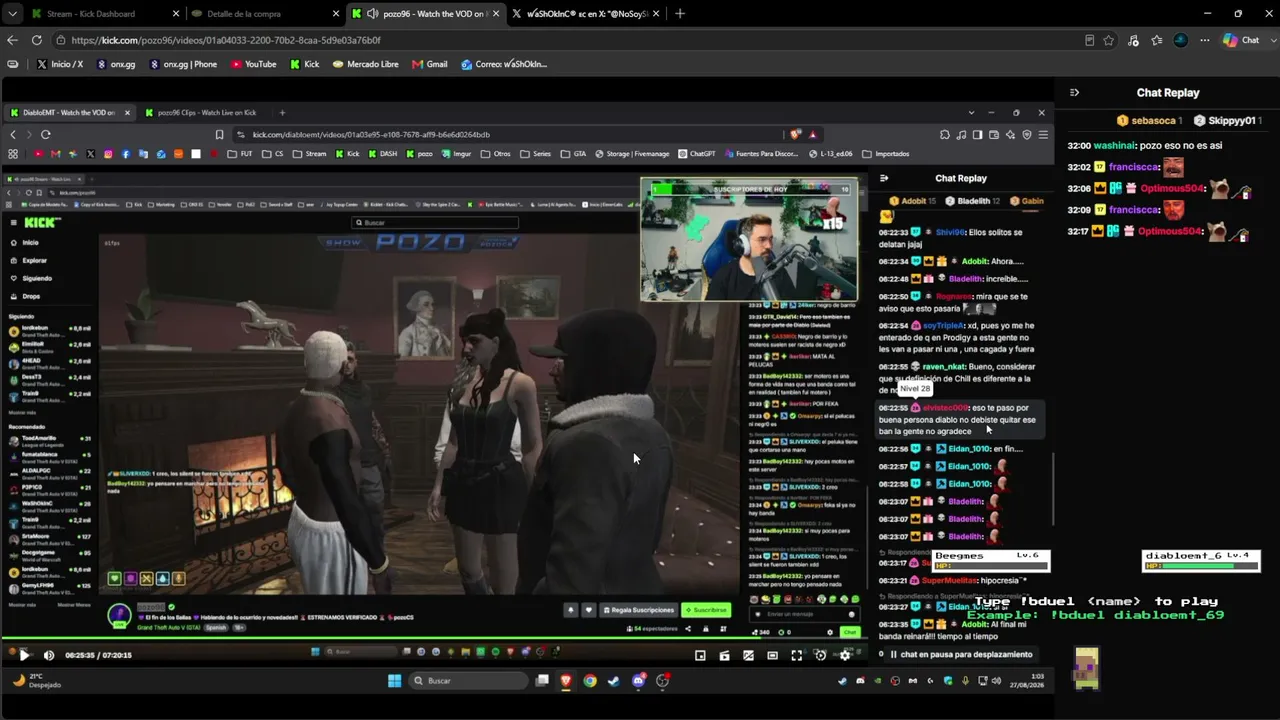Screen dimensions: 1280x720
Task: Click the Kick logo in stream
Action: pos(42,222)
